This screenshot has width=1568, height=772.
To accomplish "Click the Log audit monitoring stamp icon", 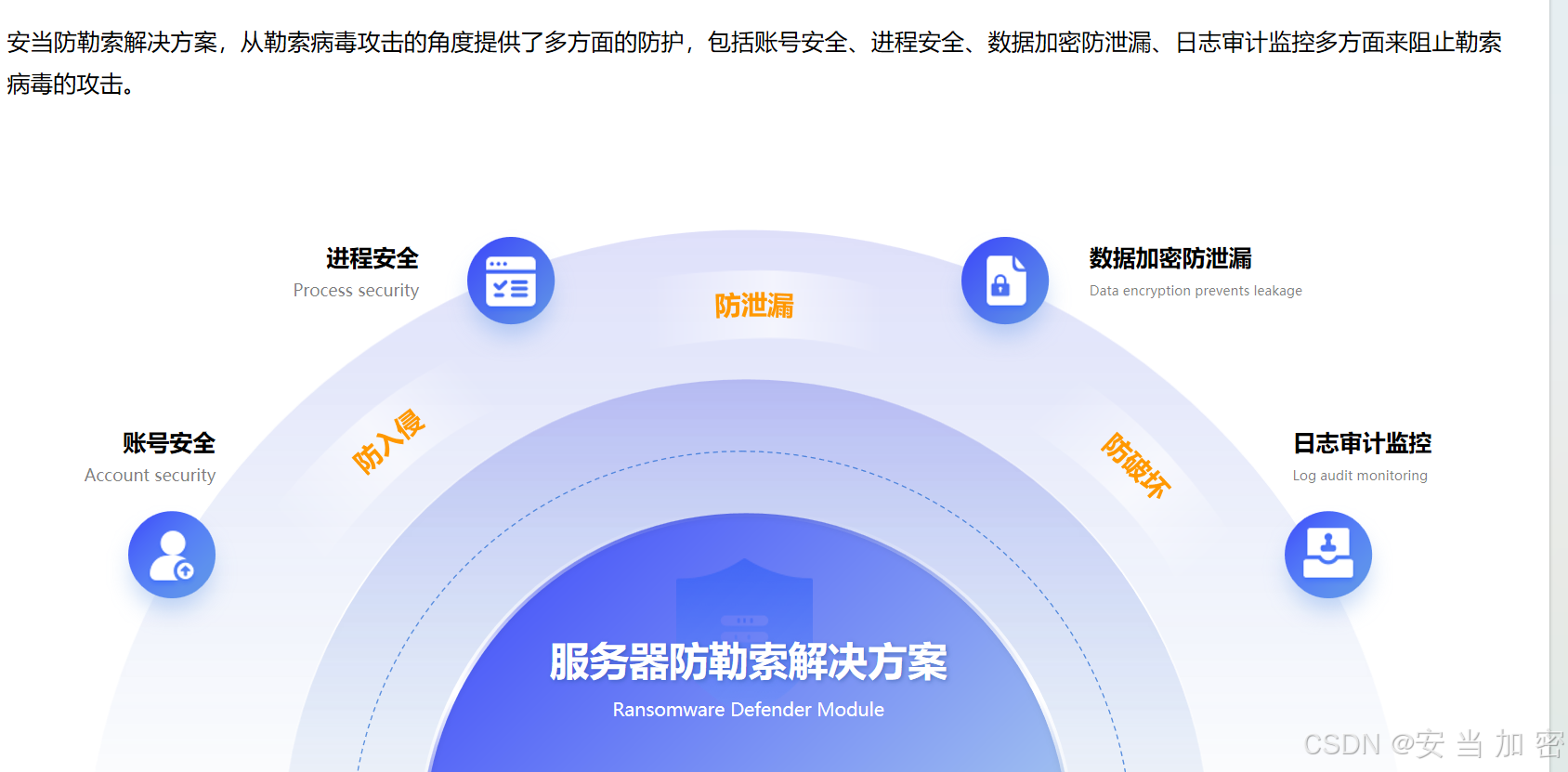I will pyautogui.click(x=1328, y=555).
